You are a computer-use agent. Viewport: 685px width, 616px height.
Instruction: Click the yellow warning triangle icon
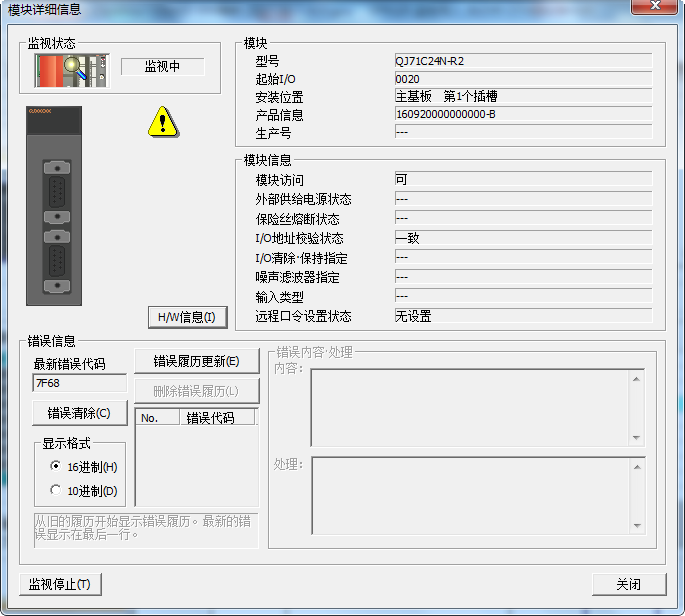[161, 122]
